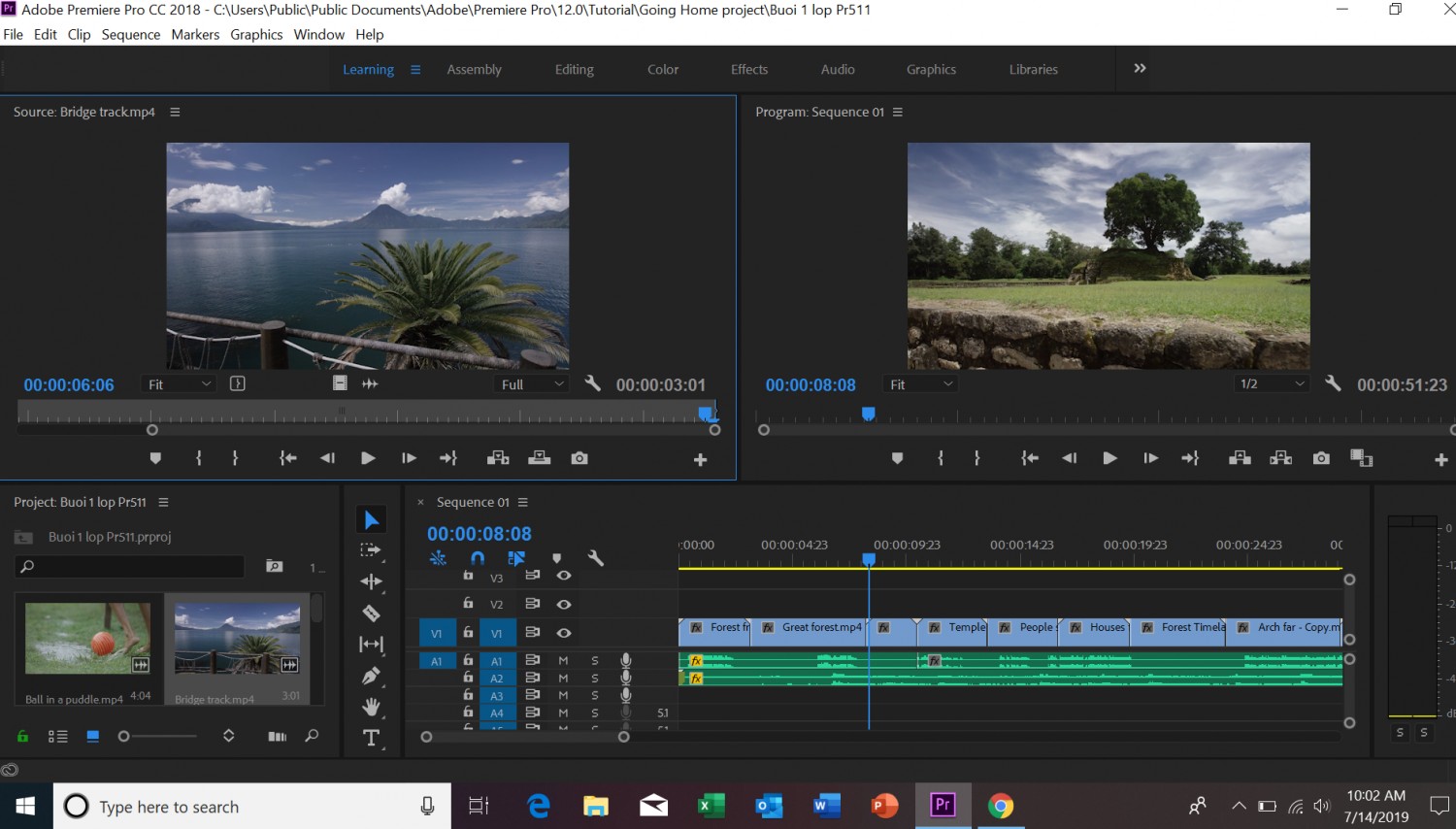Play the clip in the Source monitor

click(368, 458)
